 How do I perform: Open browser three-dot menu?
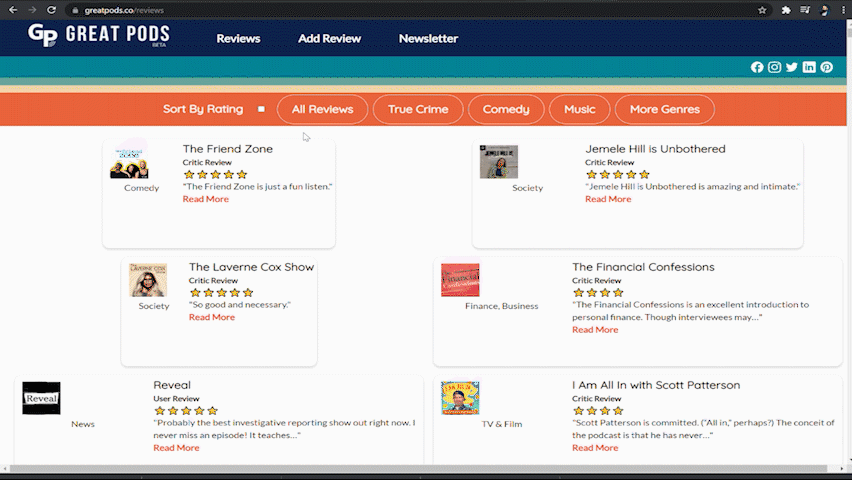[843, 10]
